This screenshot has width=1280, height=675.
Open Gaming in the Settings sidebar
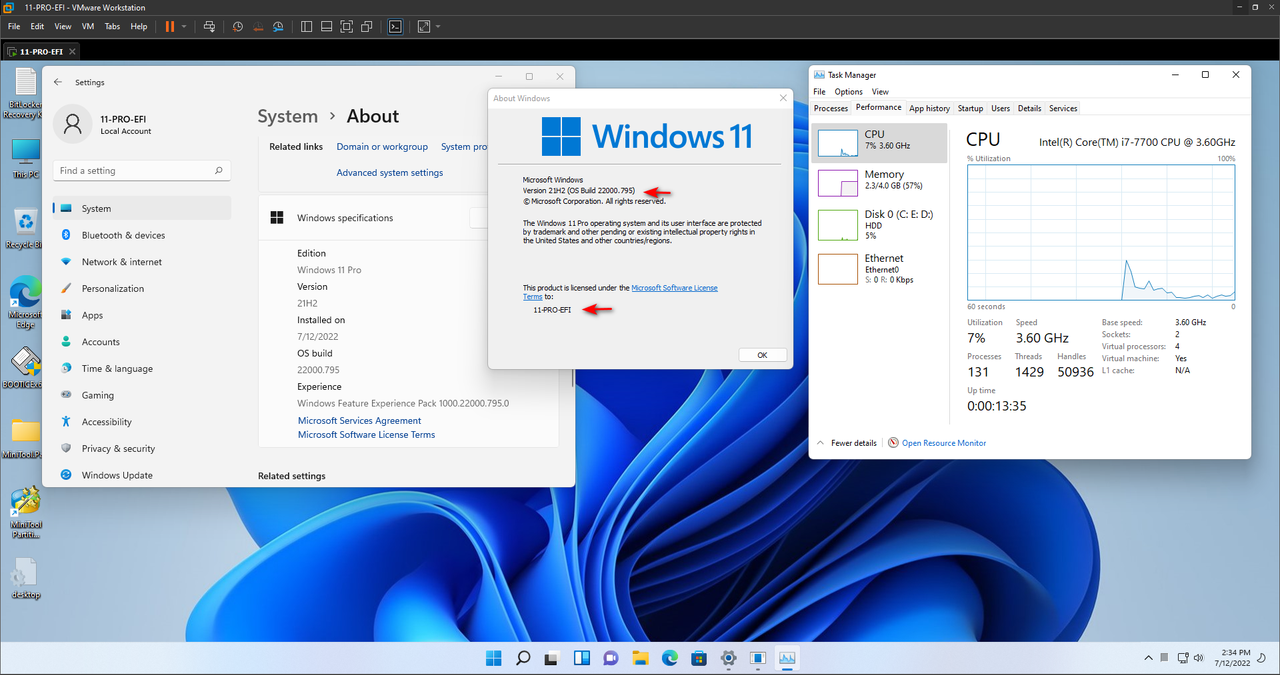click(x=142, y=395)
